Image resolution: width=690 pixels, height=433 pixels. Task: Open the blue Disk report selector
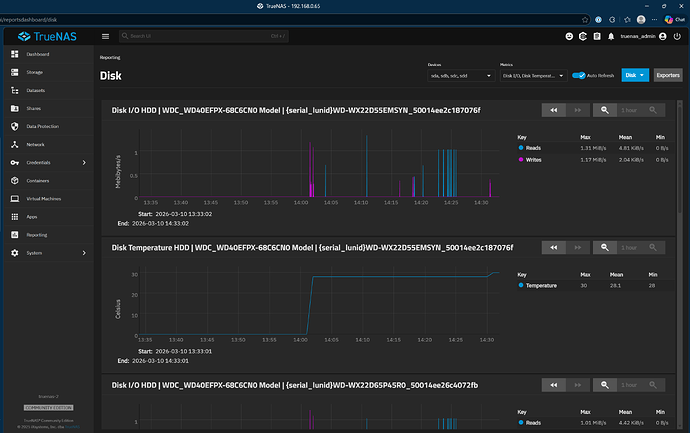click(x=635, y=75)
